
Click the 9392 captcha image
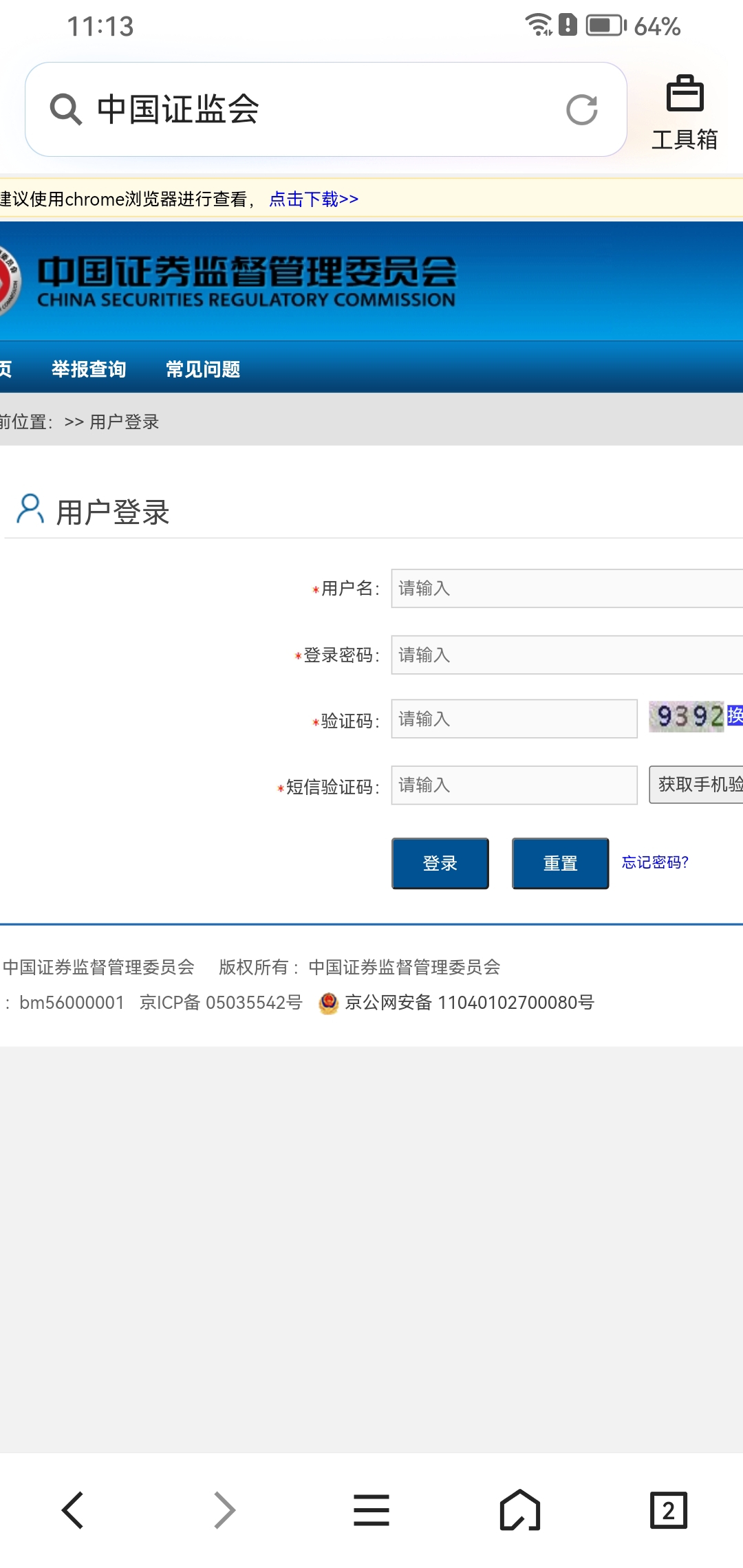(687, 716)
